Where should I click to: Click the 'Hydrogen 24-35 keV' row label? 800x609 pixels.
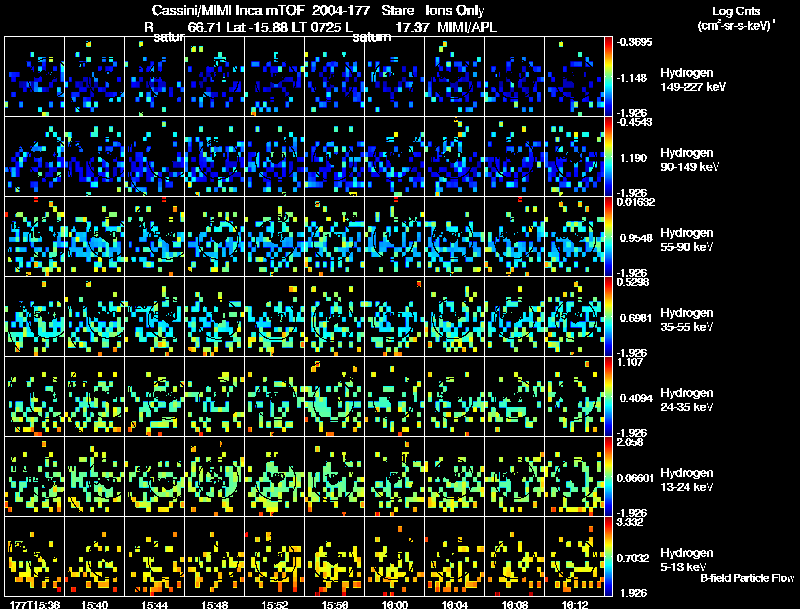pos(687,400)
